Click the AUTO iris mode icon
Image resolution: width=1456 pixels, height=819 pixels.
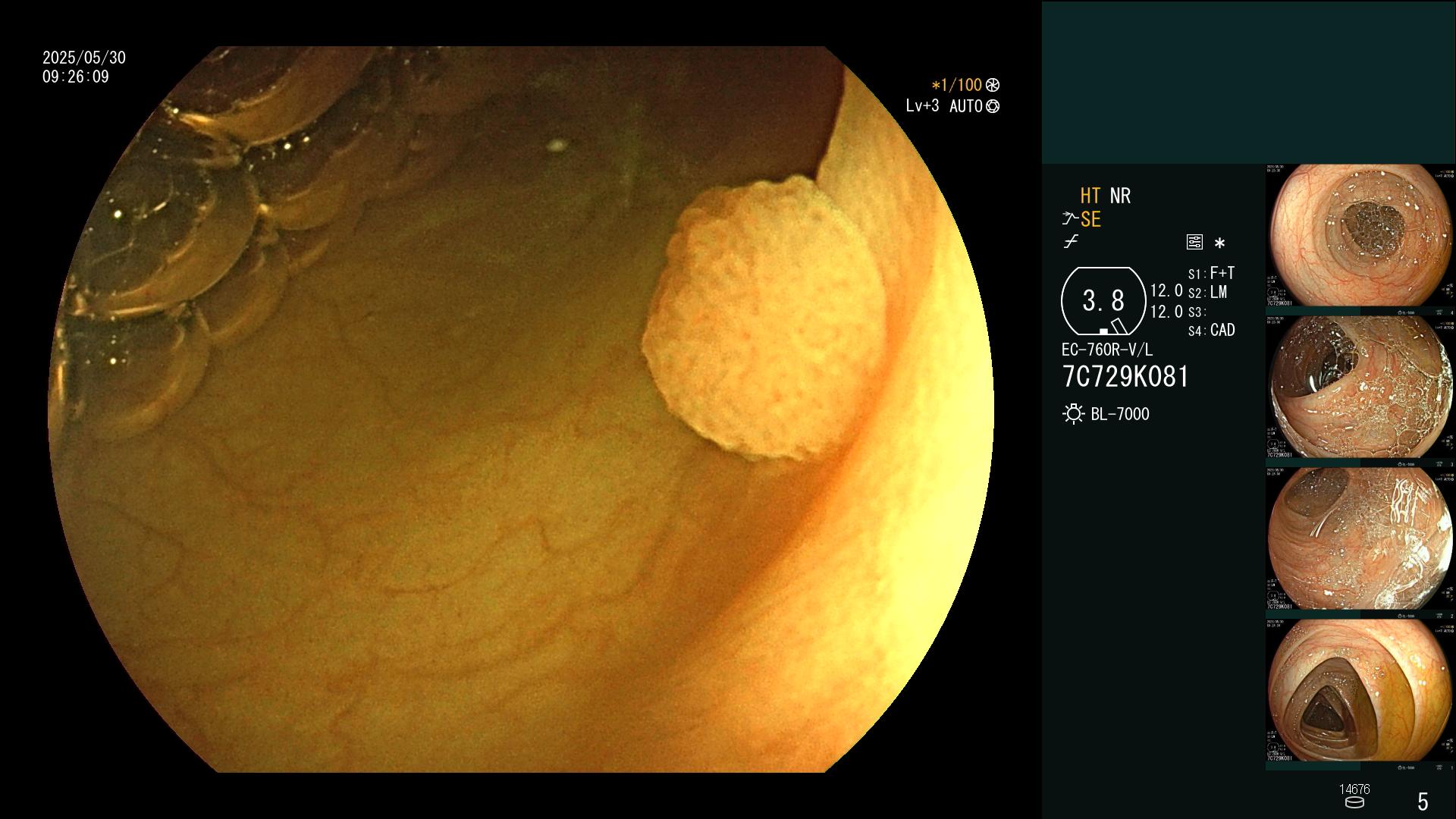(993, 106)
